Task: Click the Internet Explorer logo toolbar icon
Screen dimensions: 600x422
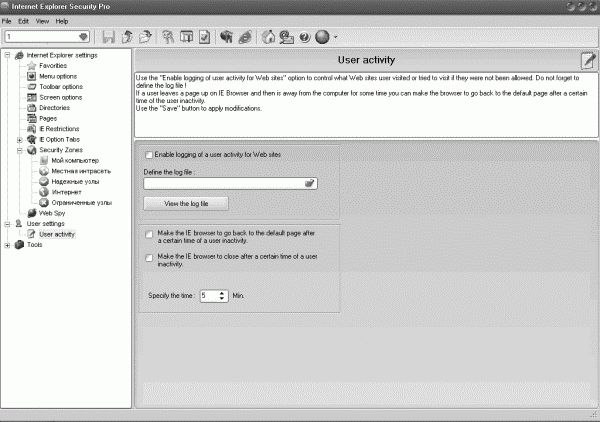Action: (x=245, y=37)
